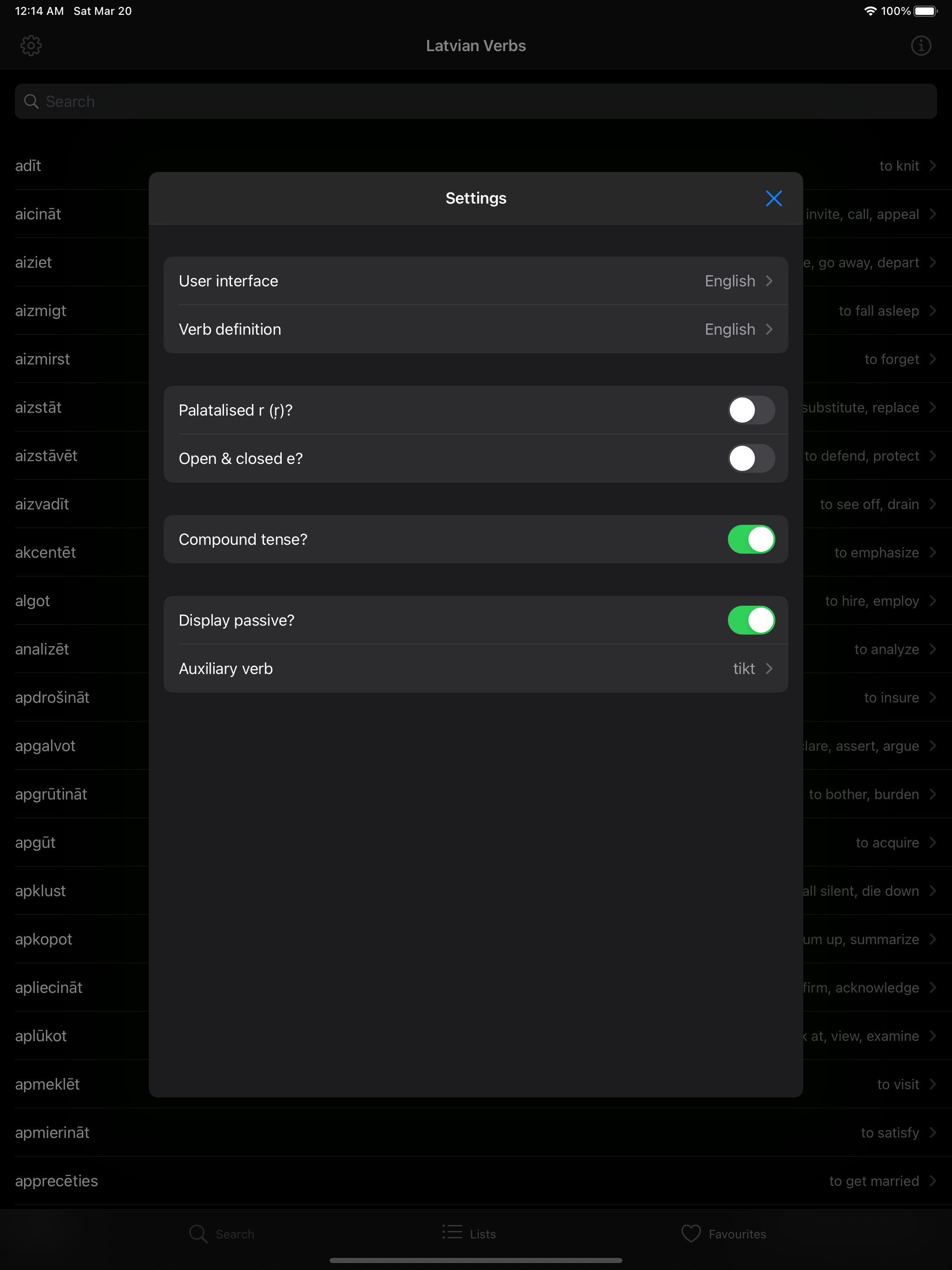Close the Settings dialog
Viewport: 952px width, 1270px height.
774,198
